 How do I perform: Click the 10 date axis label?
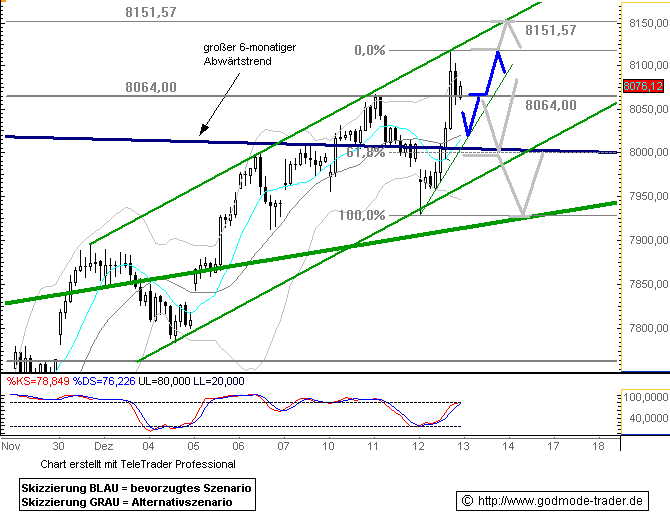pos(328,446)
